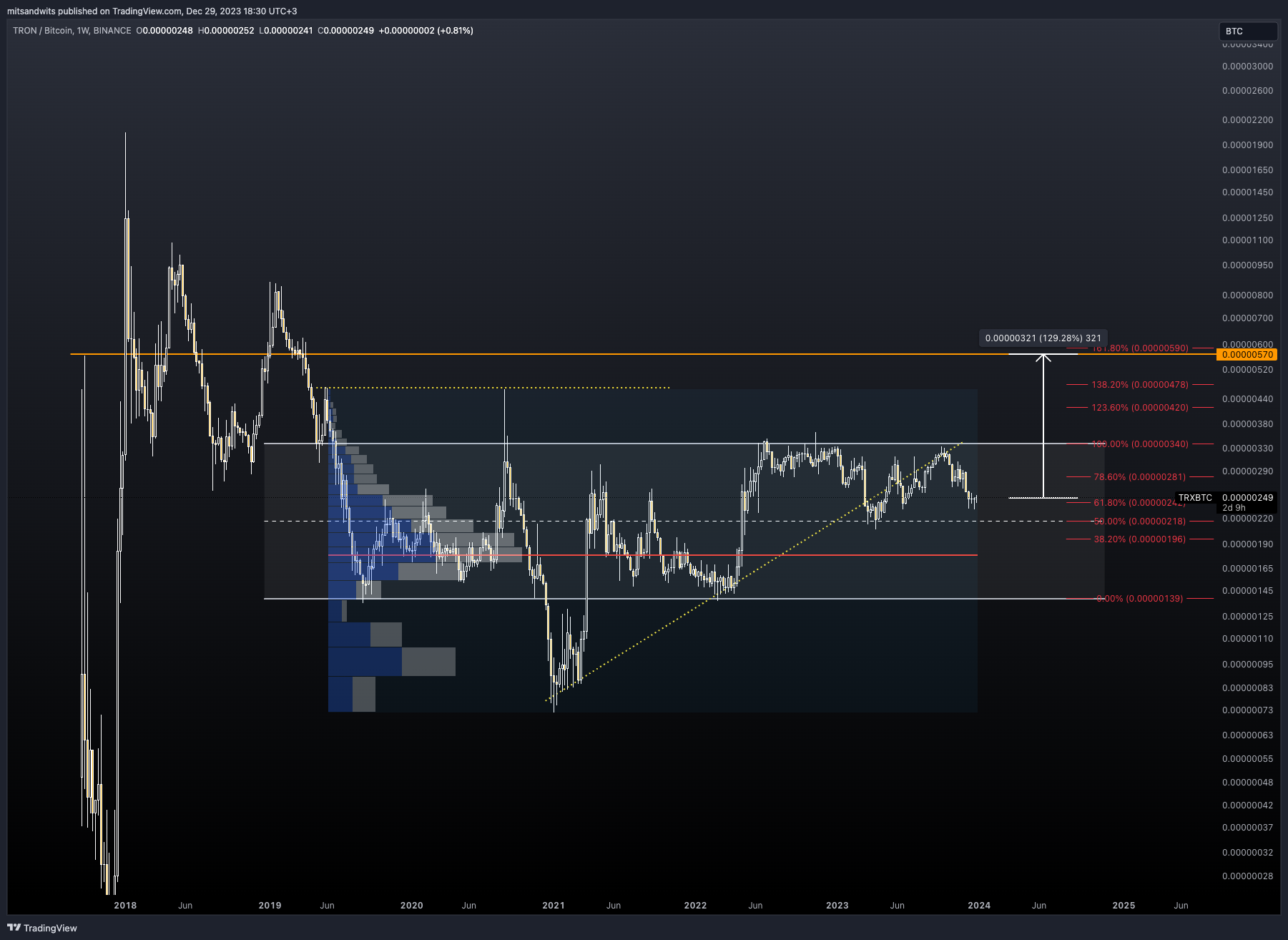Select the 123.60% (0.00000420) fib label
The image size is (1288, 940).
(x=1140, y=408)
